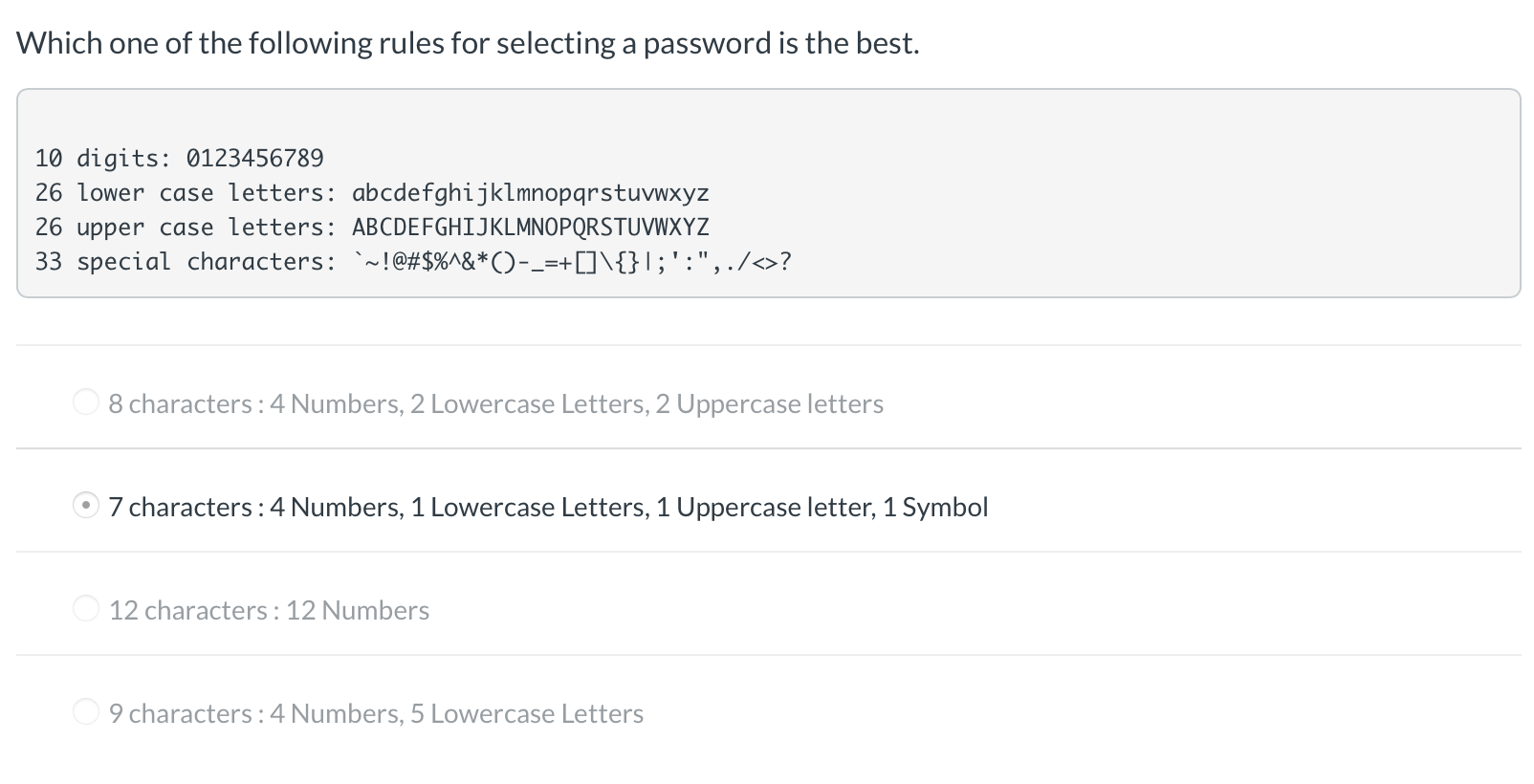Select the "8 characters" radio button
The image size is (1534, 784).
(86, 403)
